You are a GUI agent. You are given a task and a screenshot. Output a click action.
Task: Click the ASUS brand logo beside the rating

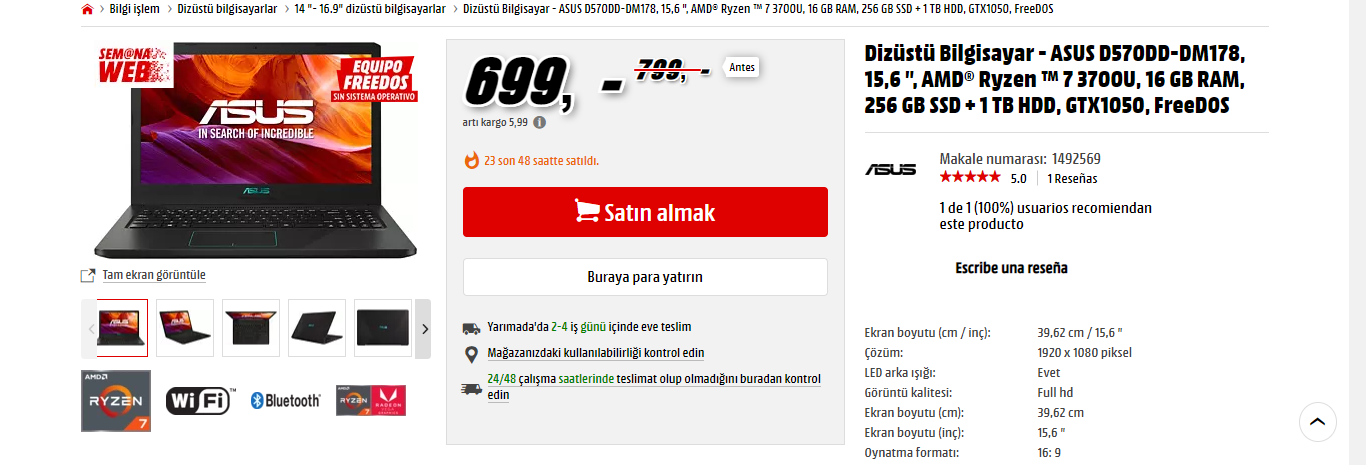(x=890, y=169)
